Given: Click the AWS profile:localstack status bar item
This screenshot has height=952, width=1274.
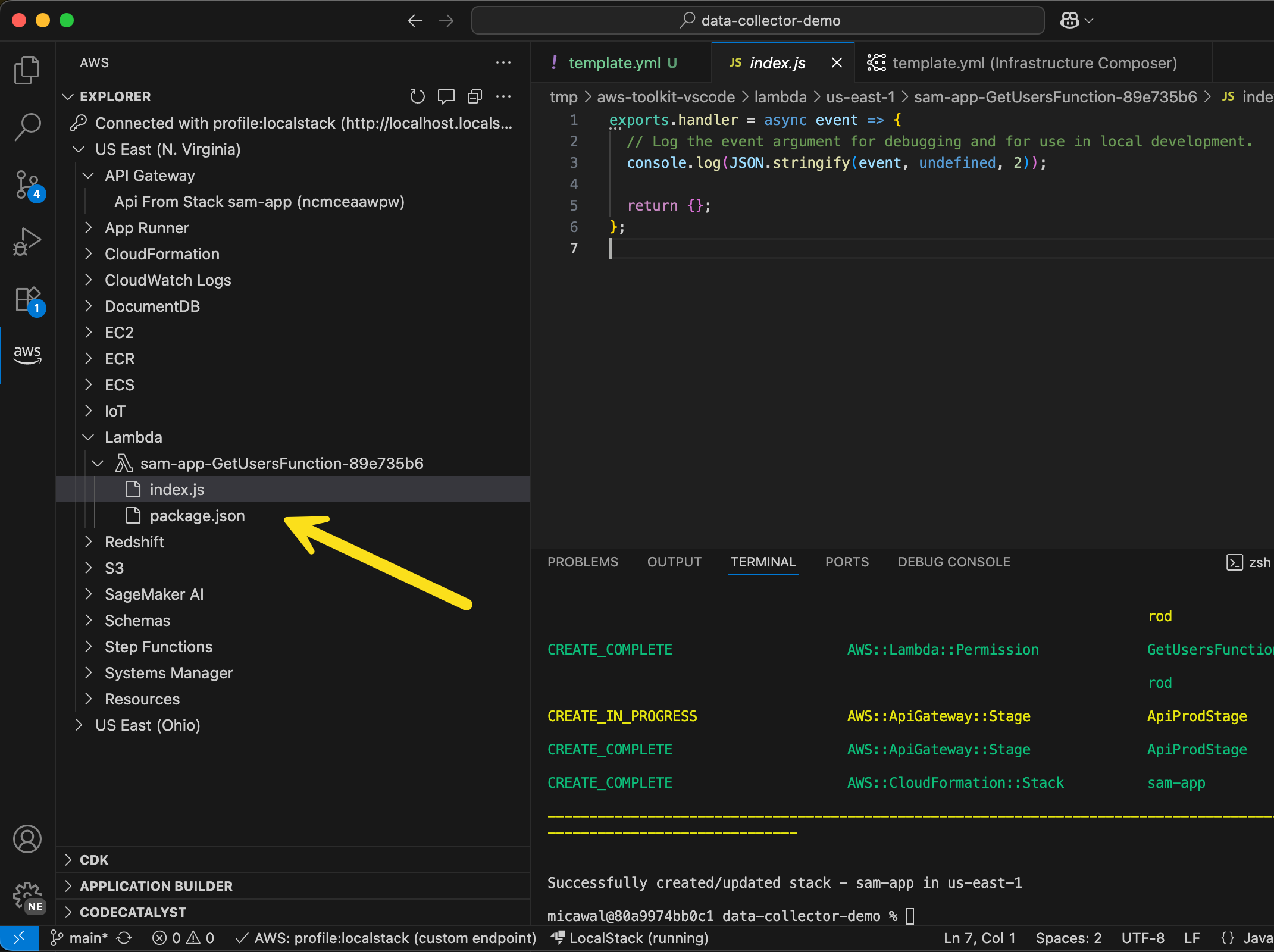Looking at the screenshot, I should tap(387, 938).
